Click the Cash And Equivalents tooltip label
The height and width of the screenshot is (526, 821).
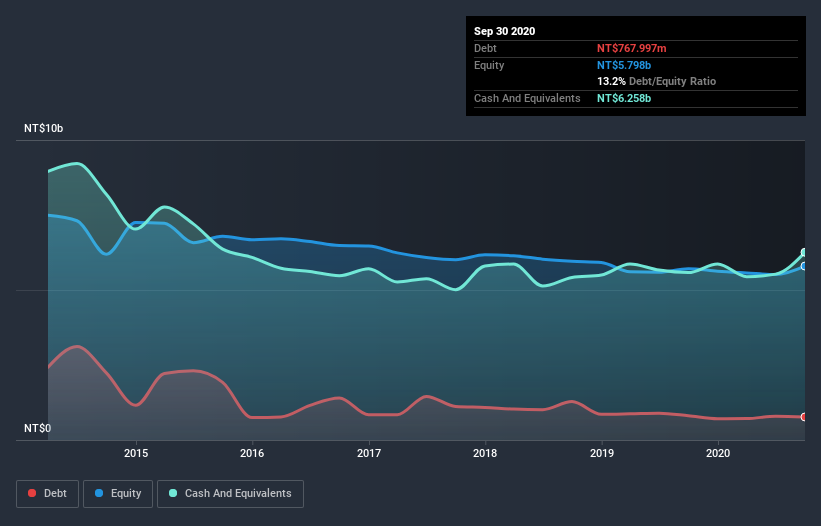527,98
